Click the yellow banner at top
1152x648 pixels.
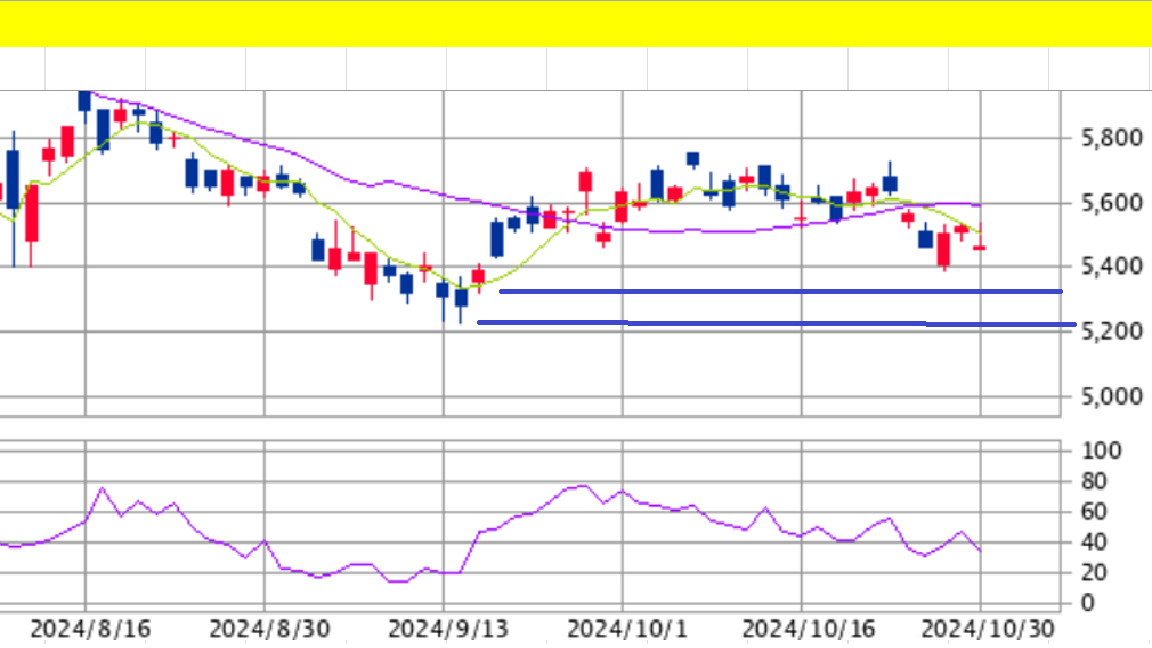pyautogui.click(x=576, y=24)
